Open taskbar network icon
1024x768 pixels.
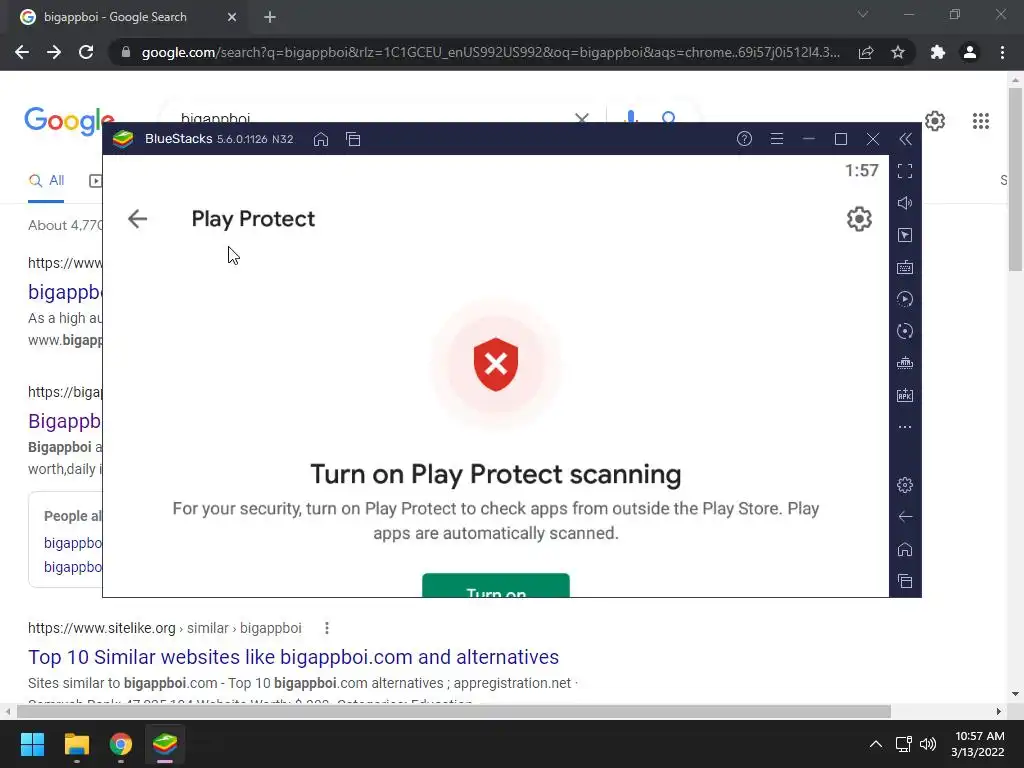tap(903, 744)
